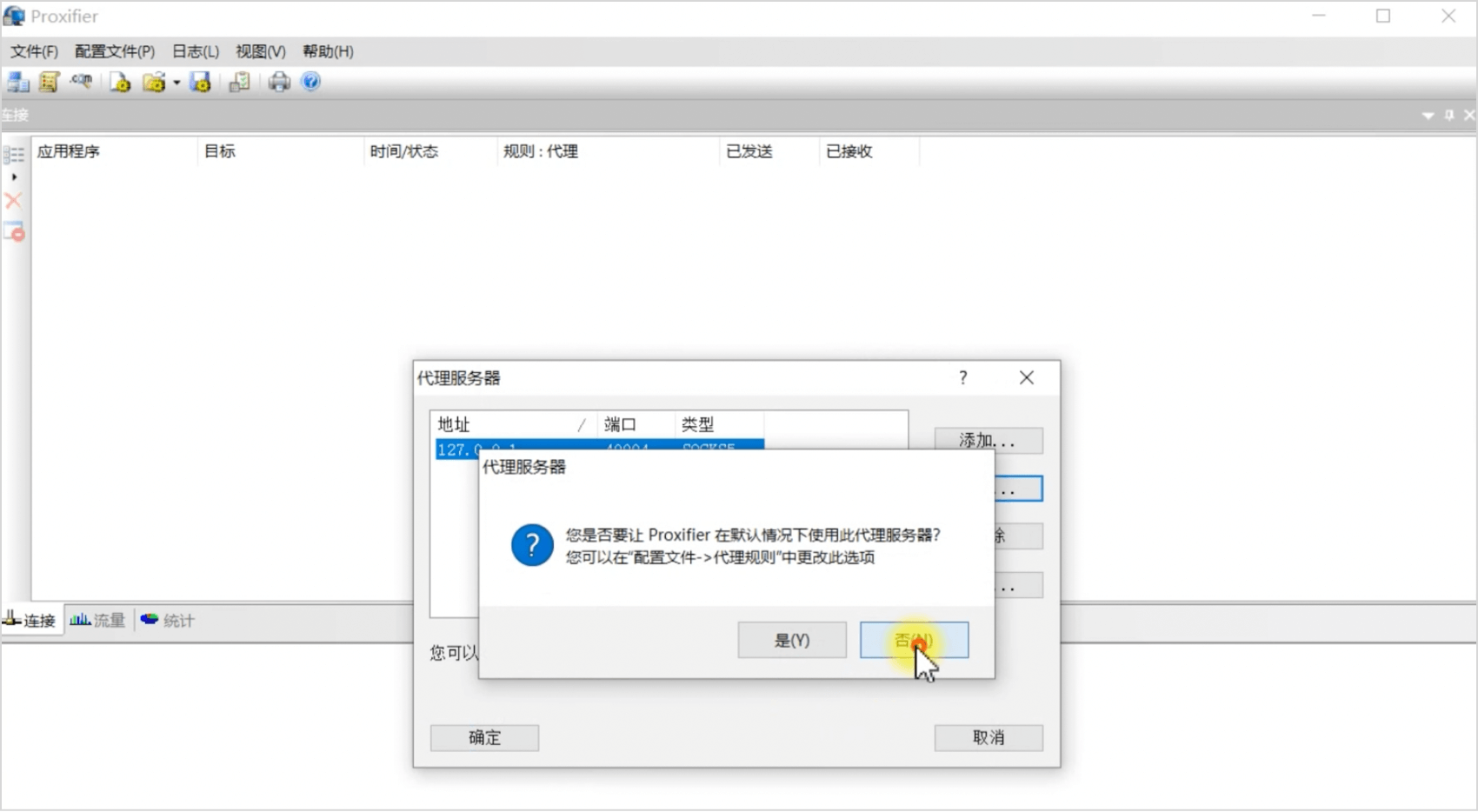The height and width of the screenshot is (812, 1478).
Task: Open the 配置文件(P) menu
Action: click(x=115, y=51)
